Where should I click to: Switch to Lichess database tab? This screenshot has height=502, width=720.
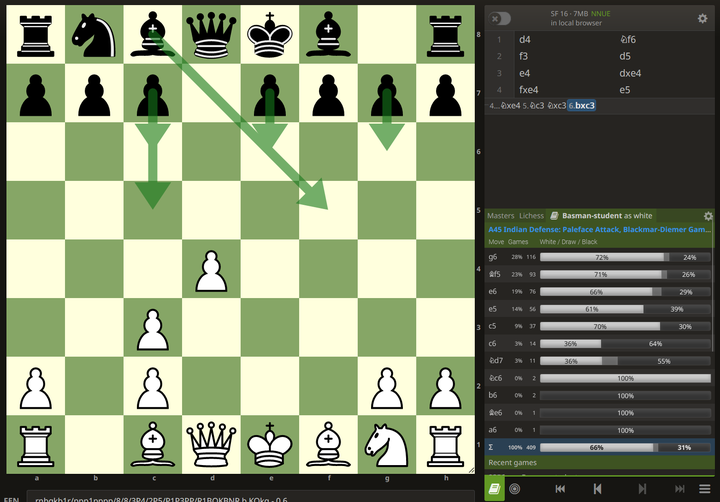click(x=531, y=216)
